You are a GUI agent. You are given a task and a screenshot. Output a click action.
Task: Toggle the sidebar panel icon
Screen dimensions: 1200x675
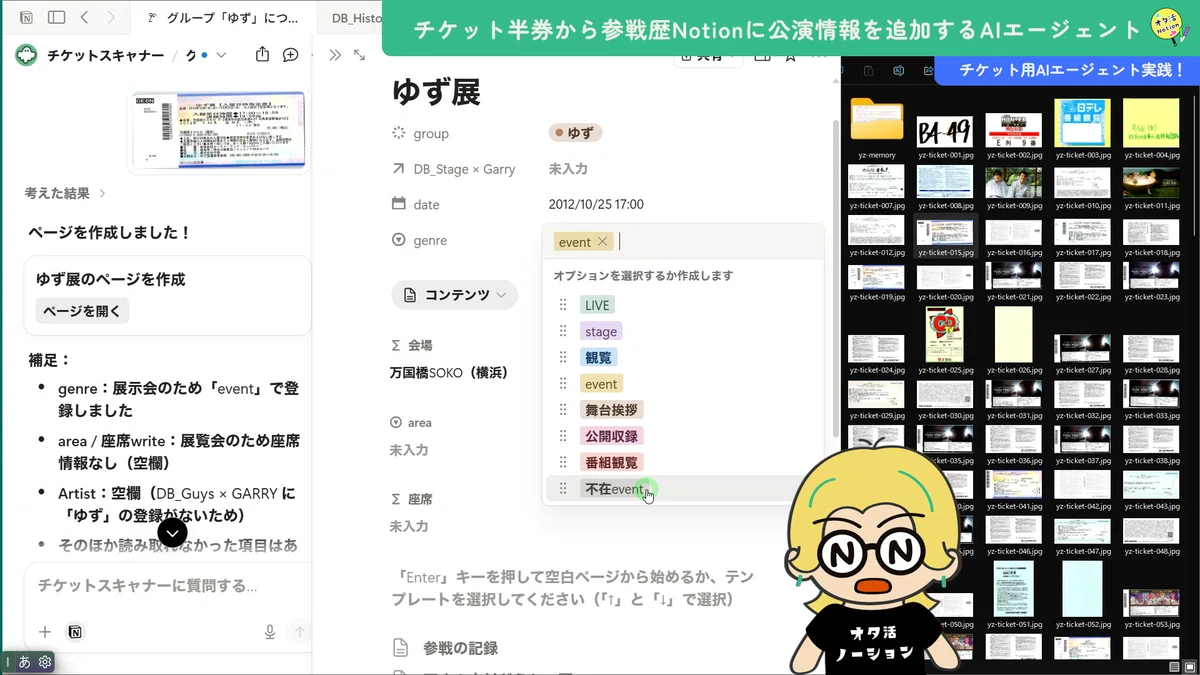[57, 18]
